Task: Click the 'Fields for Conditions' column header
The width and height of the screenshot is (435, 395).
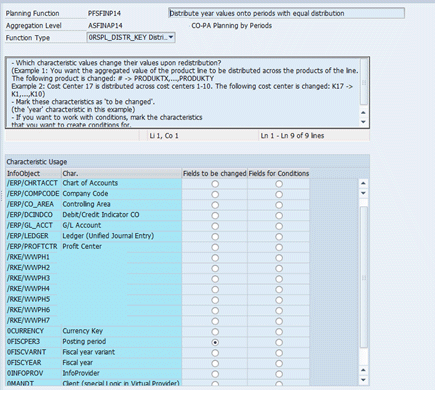Action: click(279, 173)
